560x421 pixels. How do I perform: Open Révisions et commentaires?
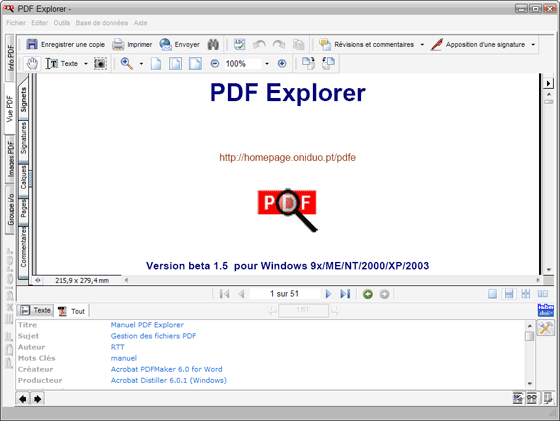[x=366, y=44]
